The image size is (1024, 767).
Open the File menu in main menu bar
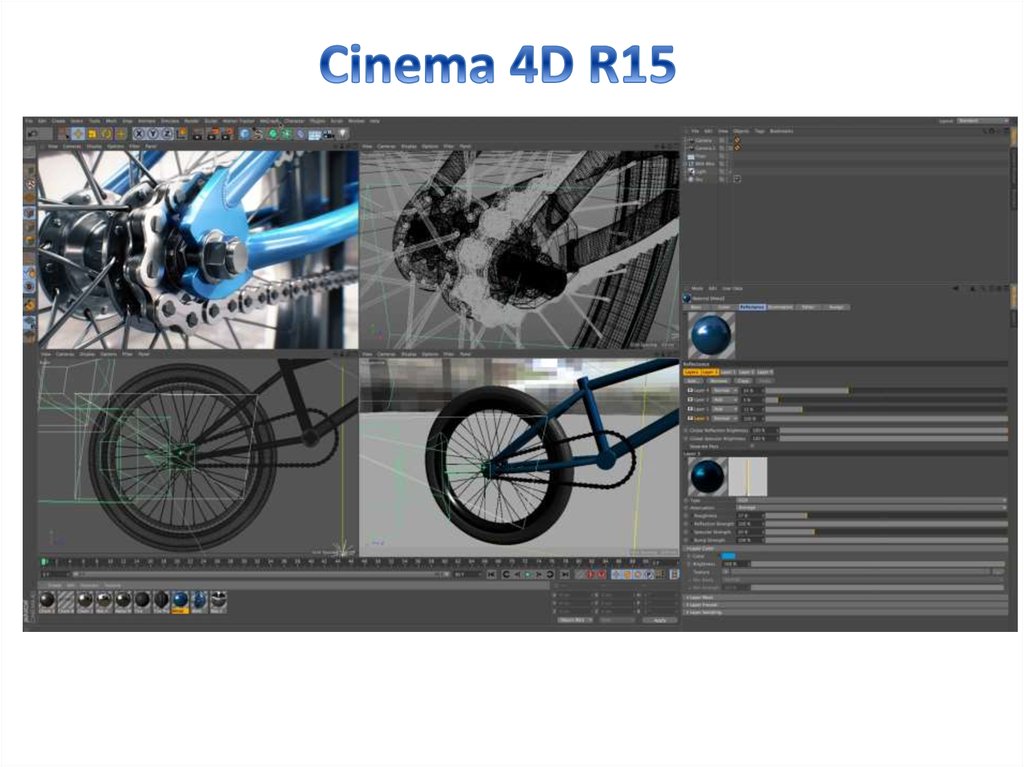pyautogui.click(x=29, y=122)
